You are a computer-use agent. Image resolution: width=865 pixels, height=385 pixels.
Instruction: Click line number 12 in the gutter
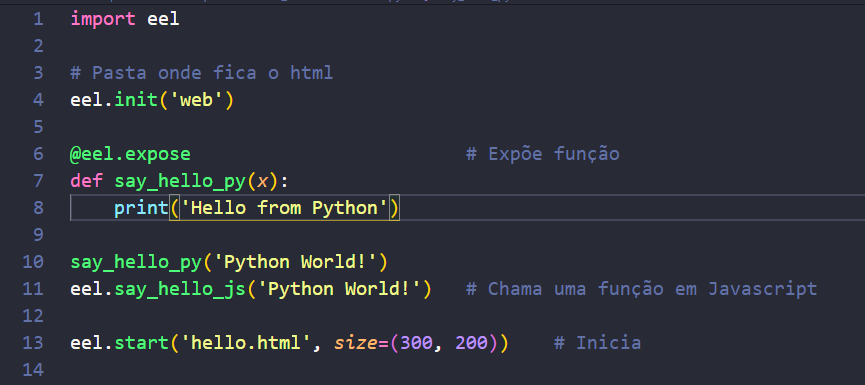33,316
